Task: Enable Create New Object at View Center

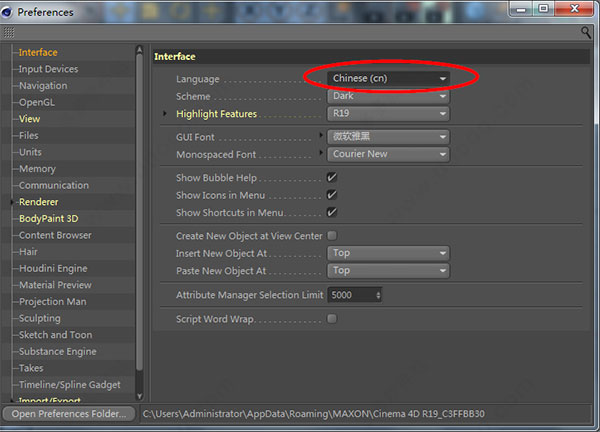Action: coord(332,236)
